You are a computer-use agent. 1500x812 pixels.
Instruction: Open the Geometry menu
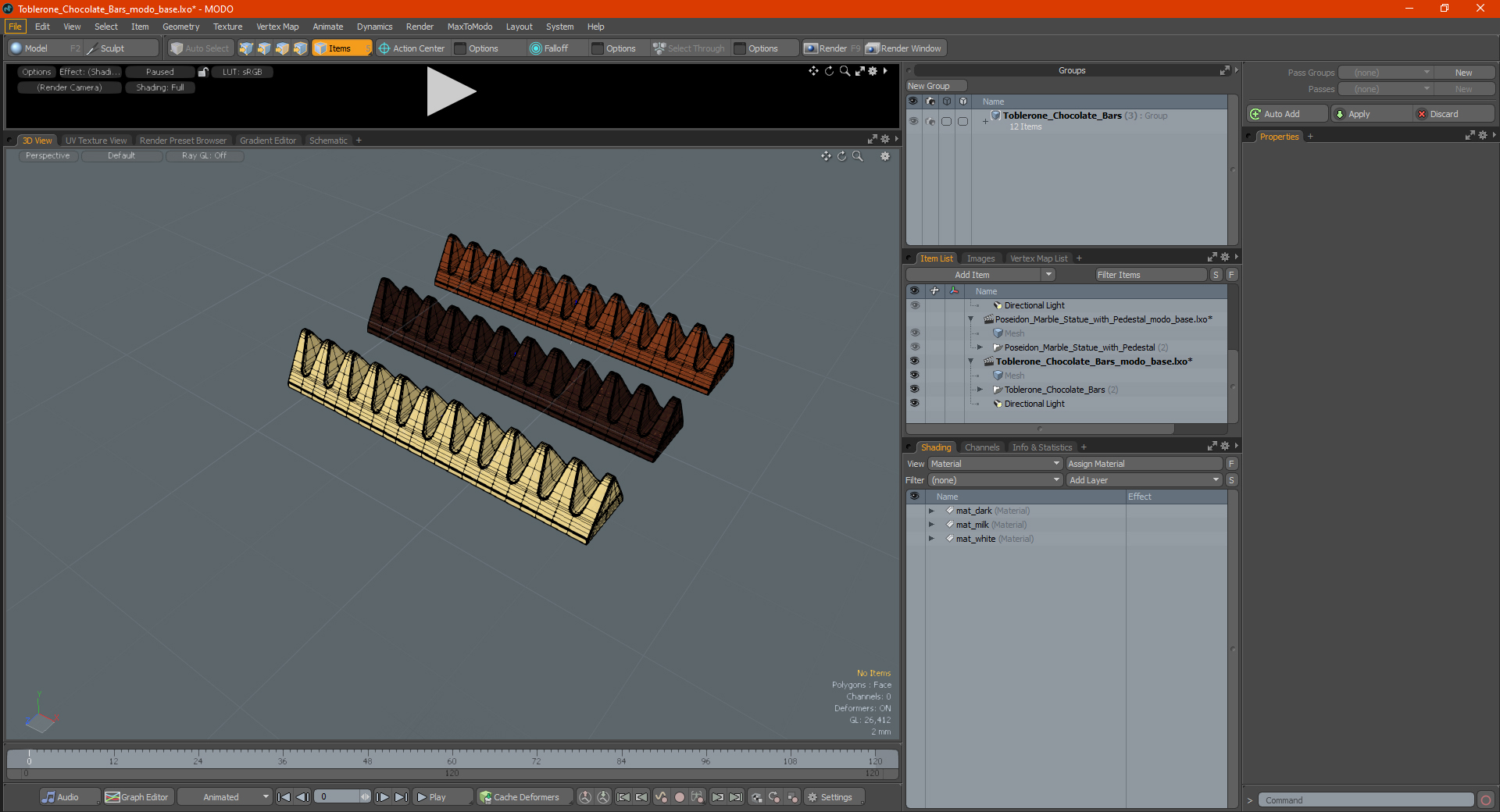pyautogui.click(x=180, y=27)
